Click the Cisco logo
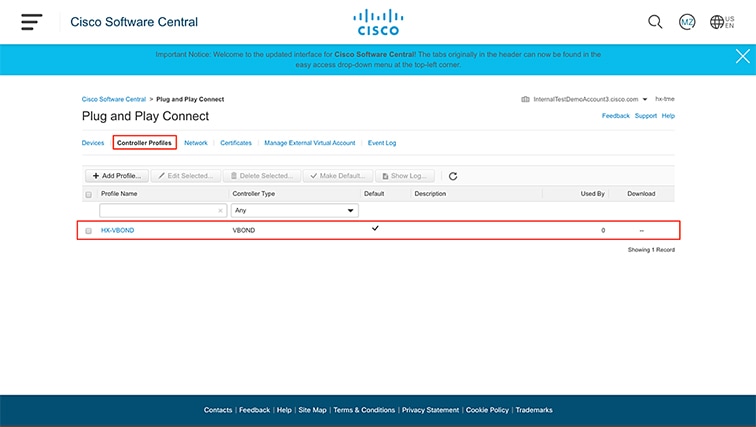Screen dimensions: 756x427 click(378, 22)
